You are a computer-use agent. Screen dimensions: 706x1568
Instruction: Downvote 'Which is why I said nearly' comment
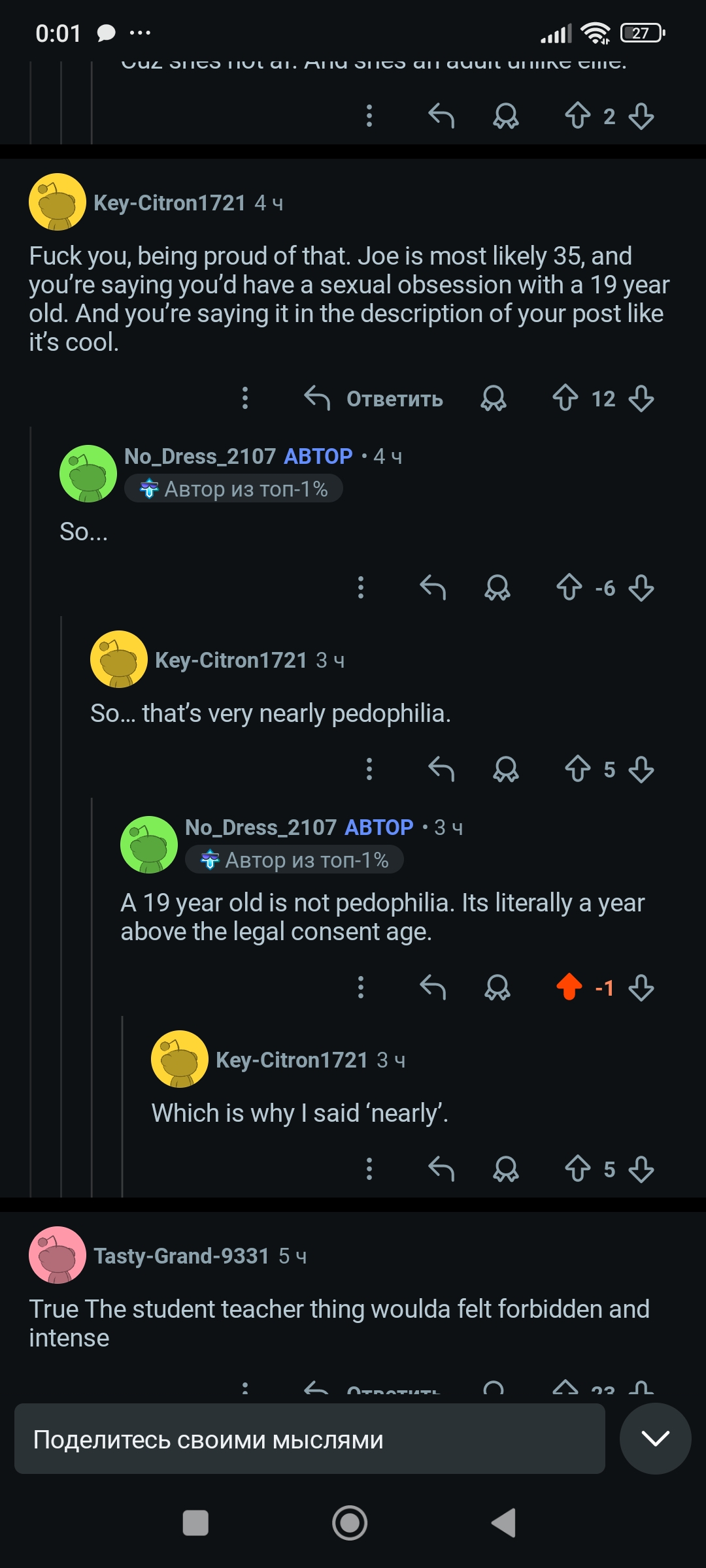tap(641, 1168)
